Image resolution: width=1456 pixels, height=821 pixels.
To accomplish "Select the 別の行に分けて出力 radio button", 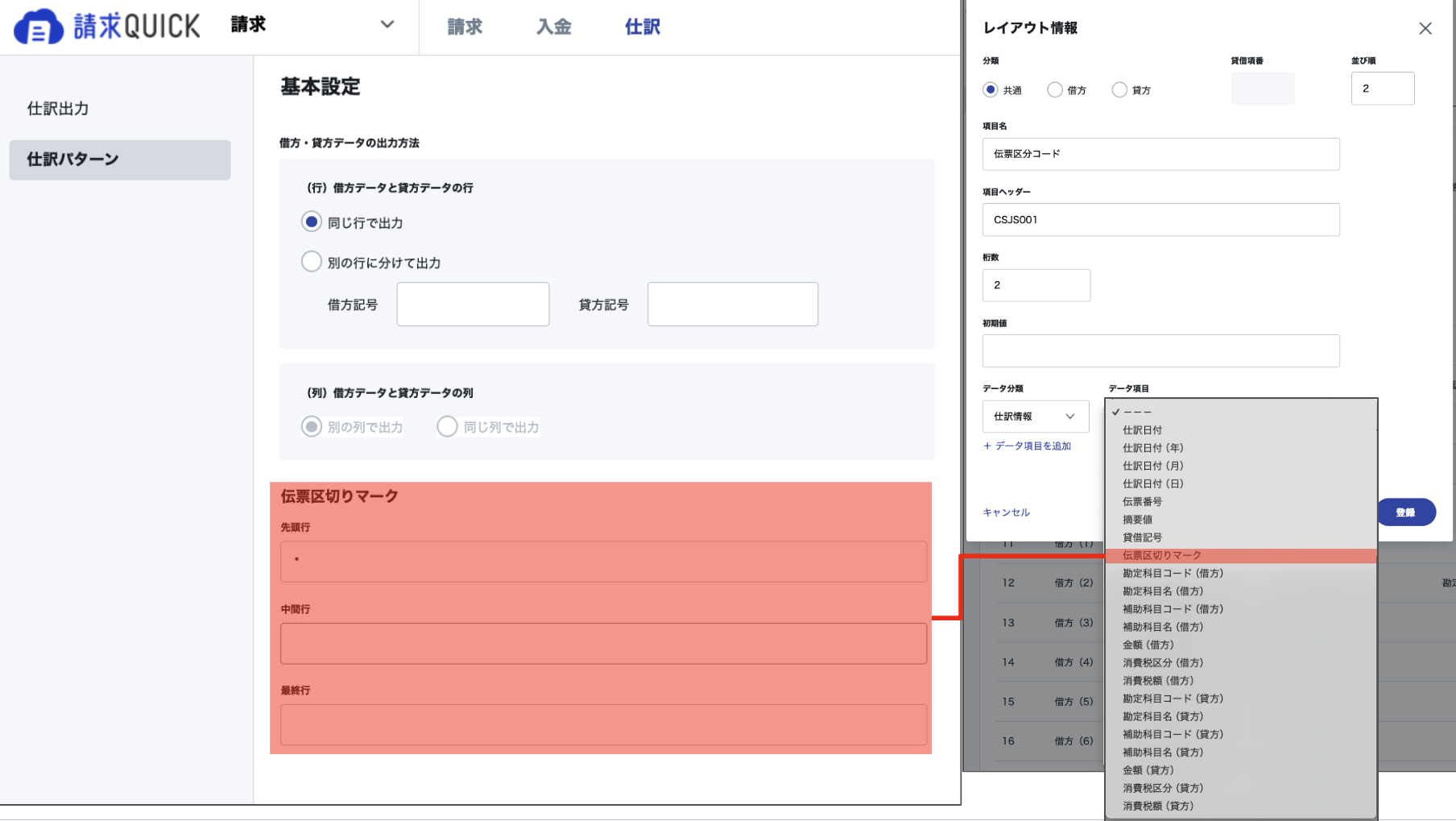I will tap(311, 262).
